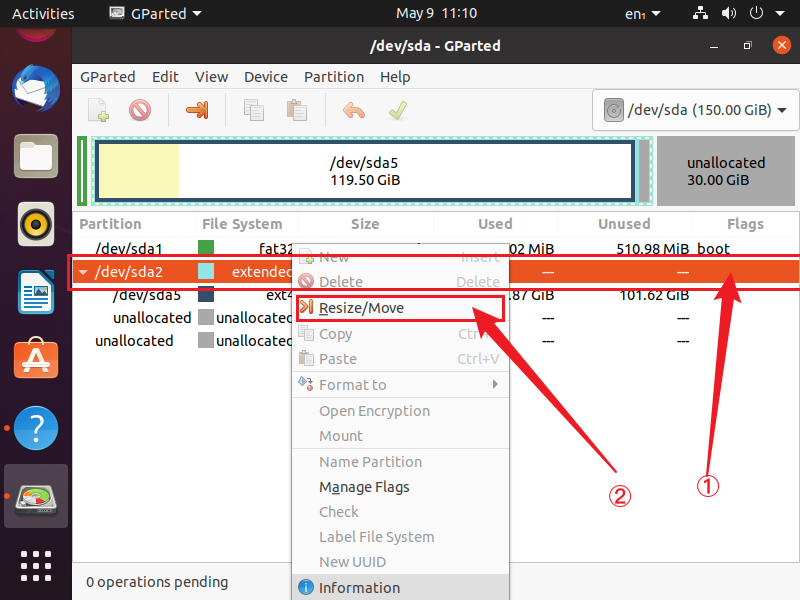Click the File System column header
The width and height of the screenshot is (800, 600).
[247, 224]
